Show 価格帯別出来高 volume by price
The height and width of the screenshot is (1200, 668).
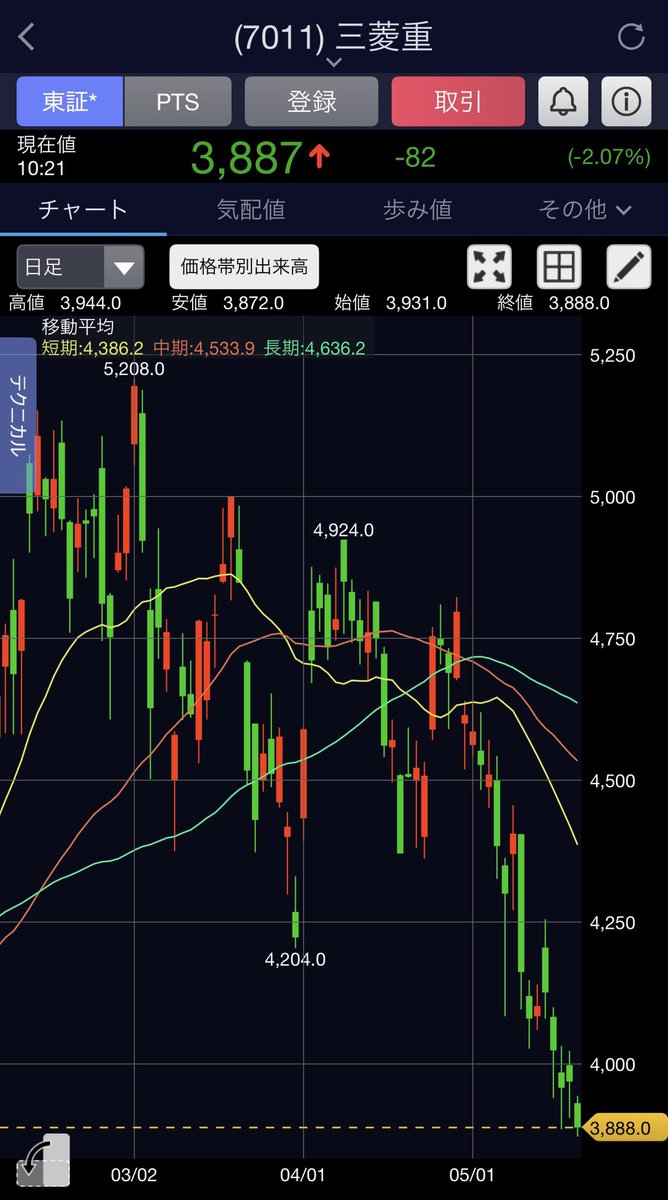pyautogui.click(x=244, y=267)
